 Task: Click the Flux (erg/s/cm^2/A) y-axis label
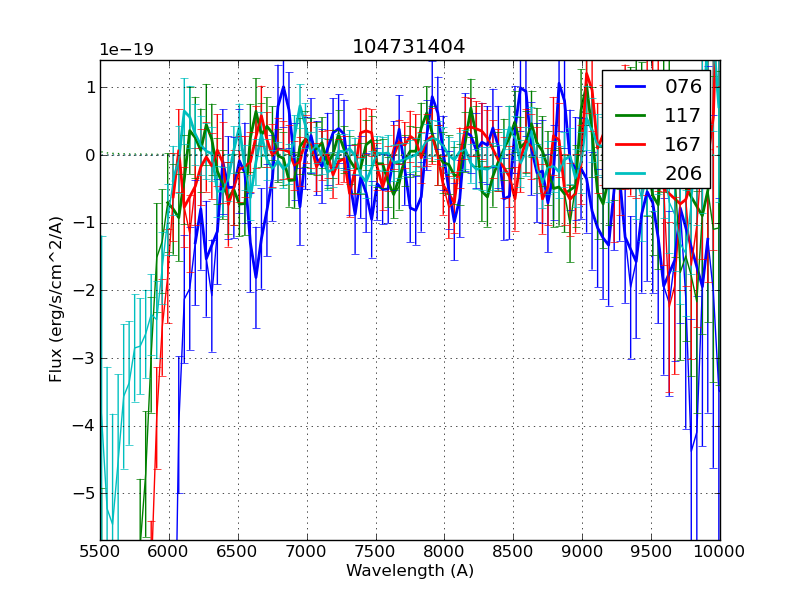[x=56, y=300]
